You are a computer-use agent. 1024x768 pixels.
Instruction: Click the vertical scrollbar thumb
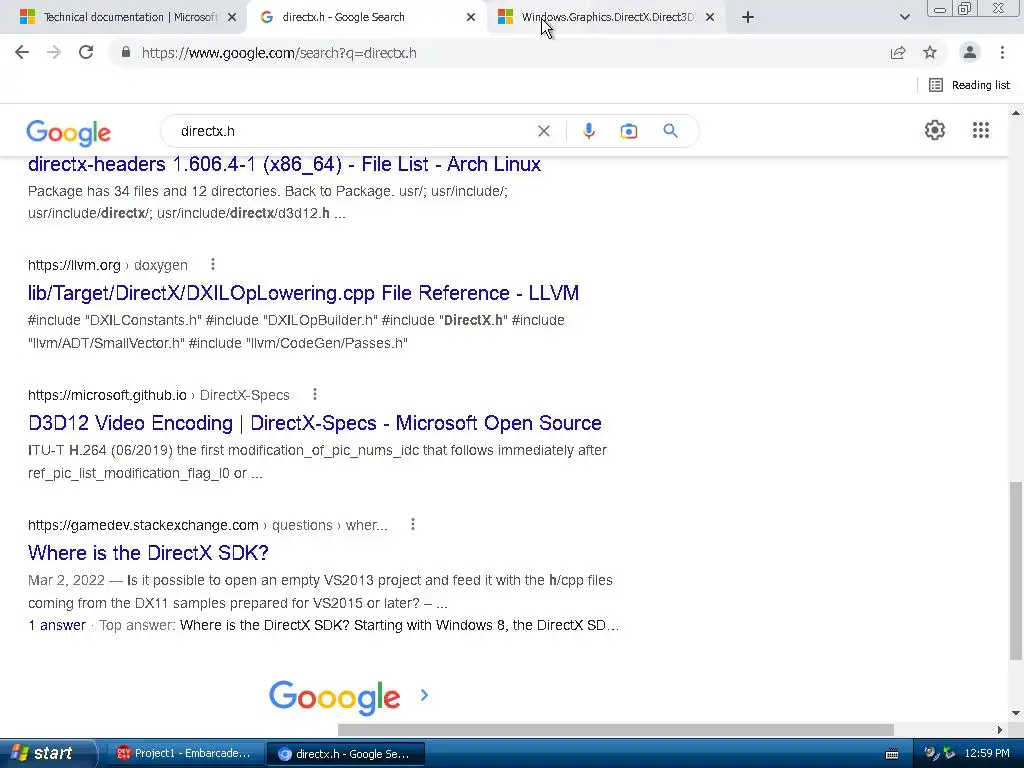pos(1016,571)
